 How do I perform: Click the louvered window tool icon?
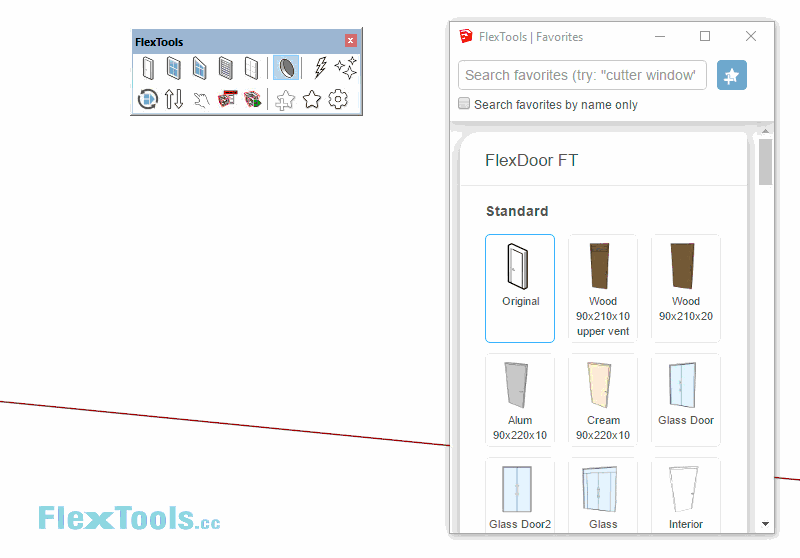coord(226,68)
